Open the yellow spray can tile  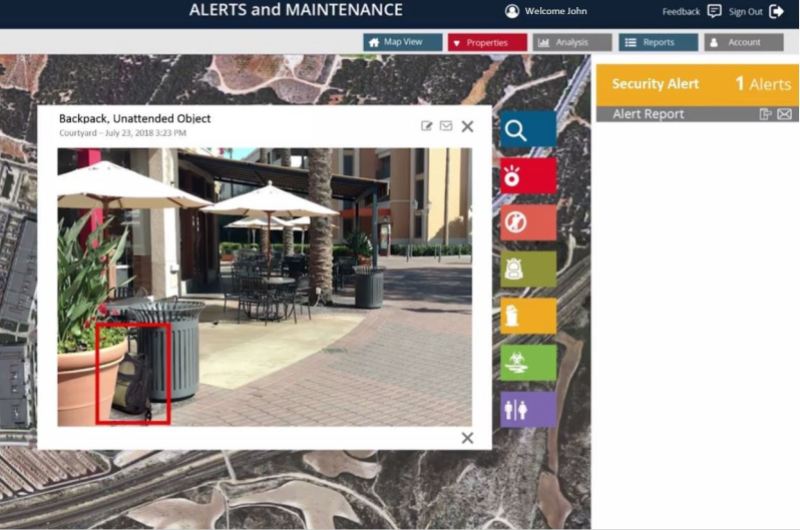pos(528,316)
